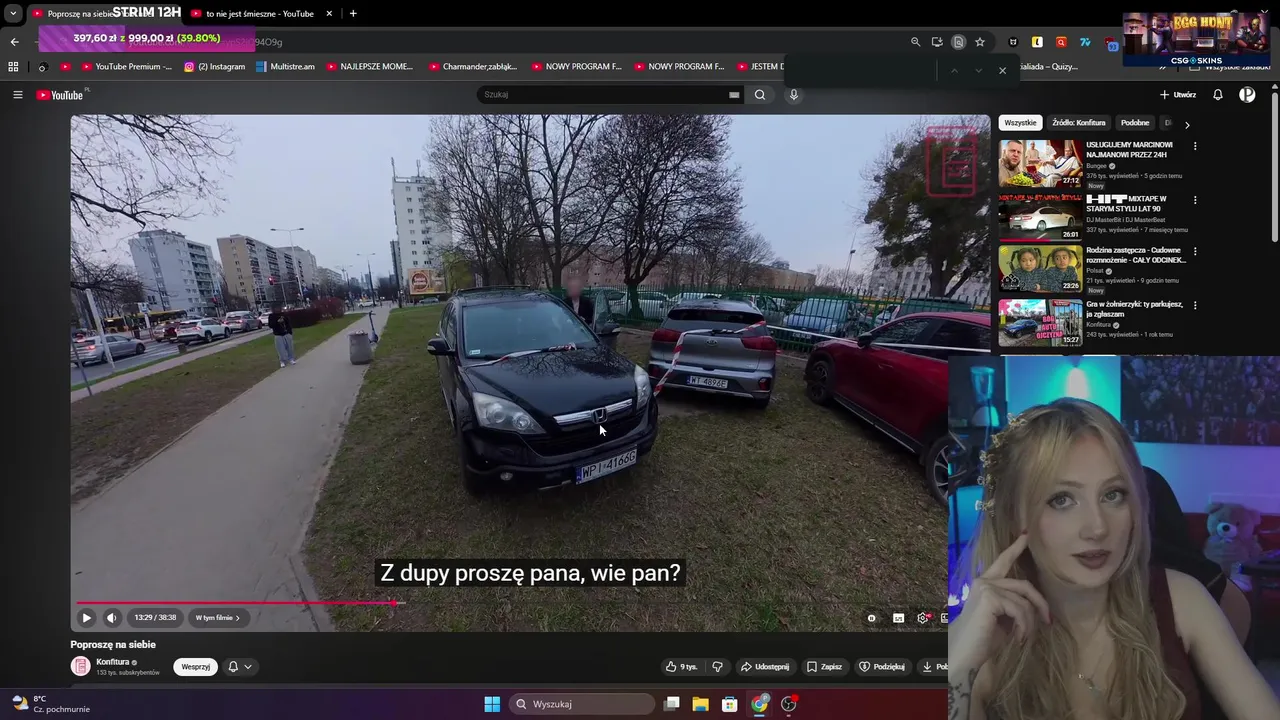Open File Explorer from taskbar
Screen dimensions: 1280x720
click(x=700, y=704)
